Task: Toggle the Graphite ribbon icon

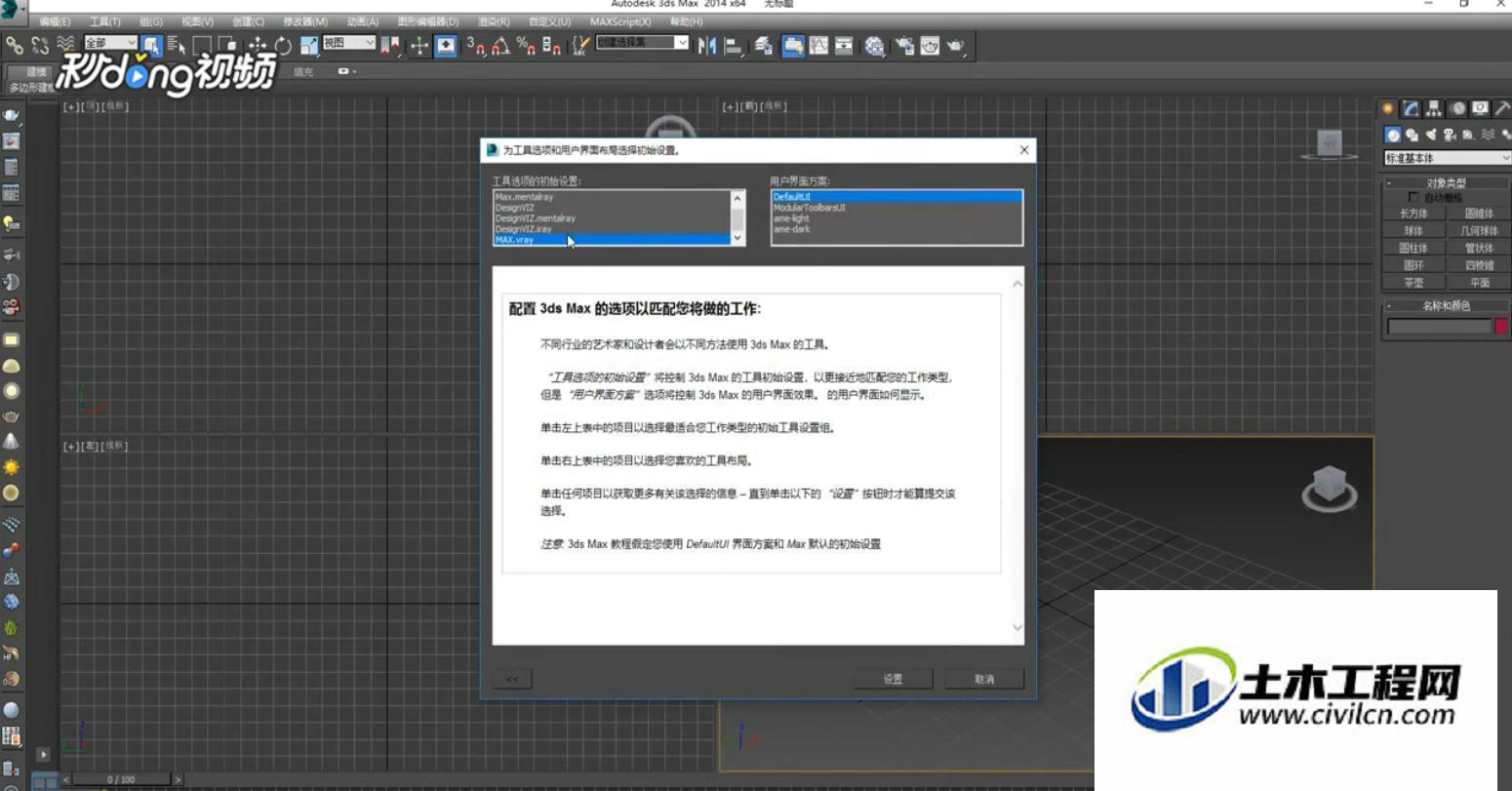Action: pos(794,45)
